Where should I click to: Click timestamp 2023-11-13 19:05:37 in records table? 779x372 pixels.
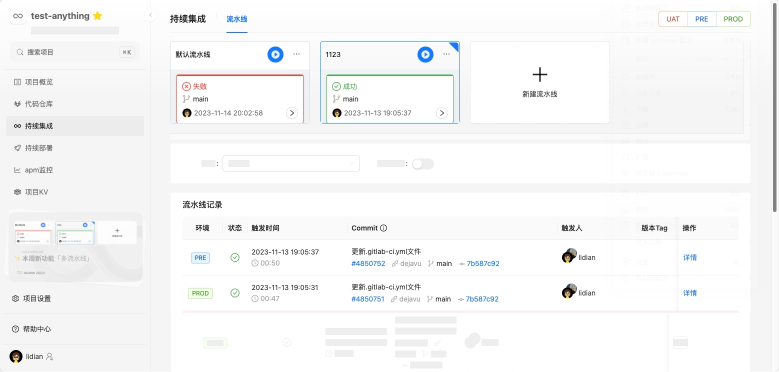(x=285, y=252)
